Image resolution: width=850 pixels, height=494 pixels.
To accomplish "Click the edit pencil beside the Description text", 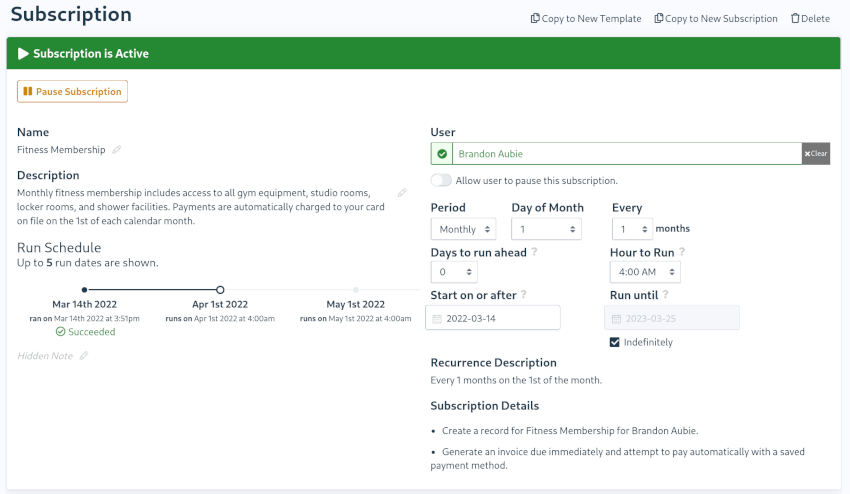I will click(x=402, y=193).
